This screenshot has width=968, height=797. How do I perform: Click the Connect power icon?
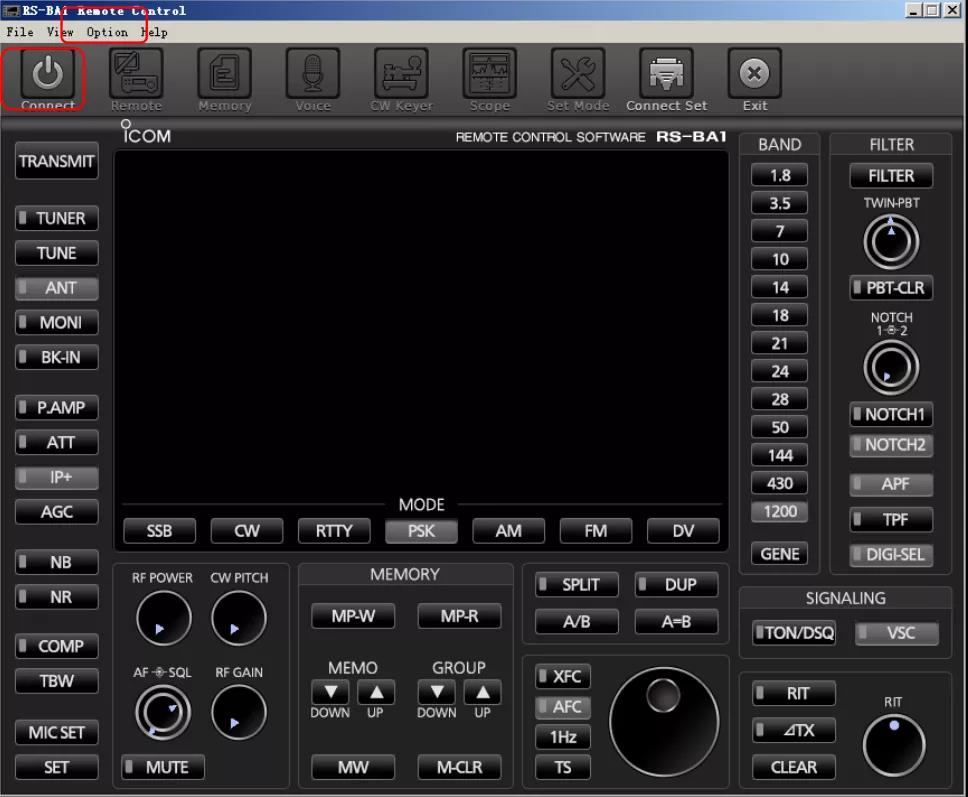[48, 74]
